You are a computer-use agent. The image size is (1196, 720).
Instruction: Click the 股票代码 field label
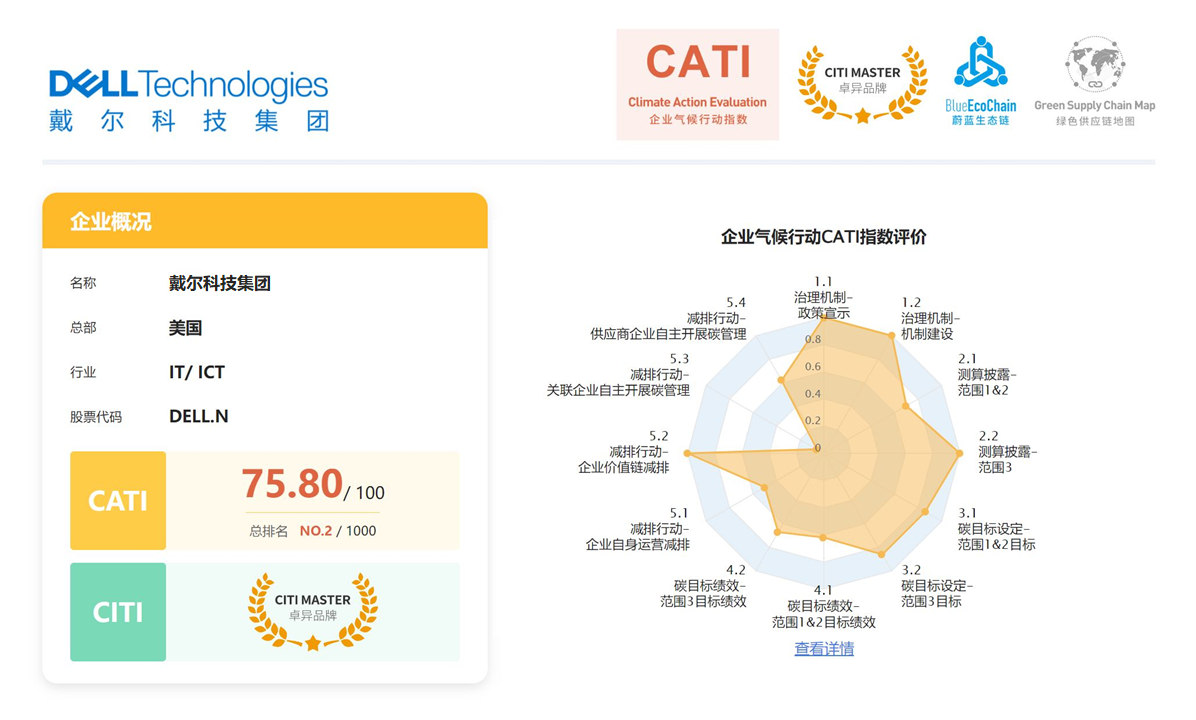[95, 417]
